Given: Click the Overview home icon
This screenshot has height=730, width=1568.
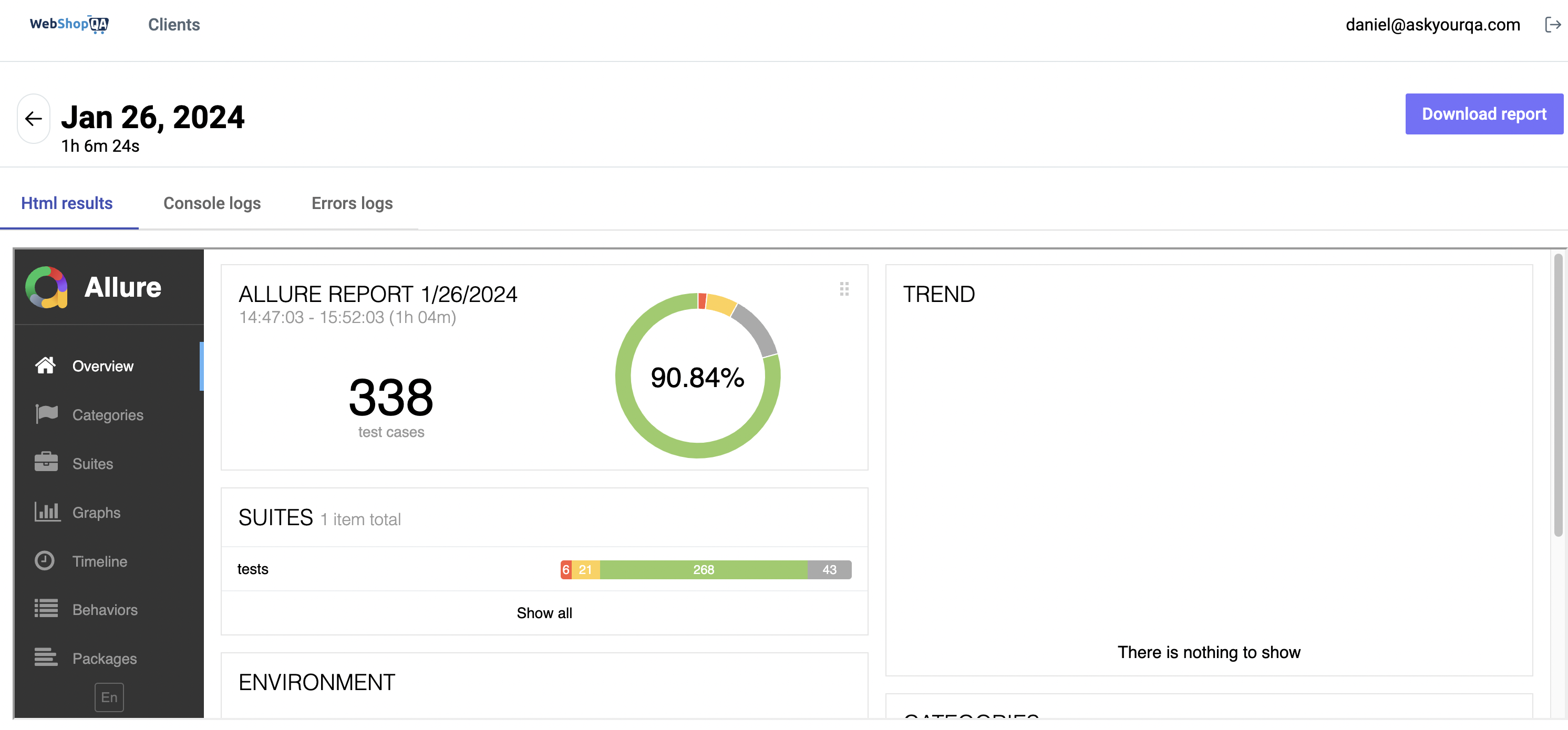Looking at the screenshot, I should click(x=46, y=365).
